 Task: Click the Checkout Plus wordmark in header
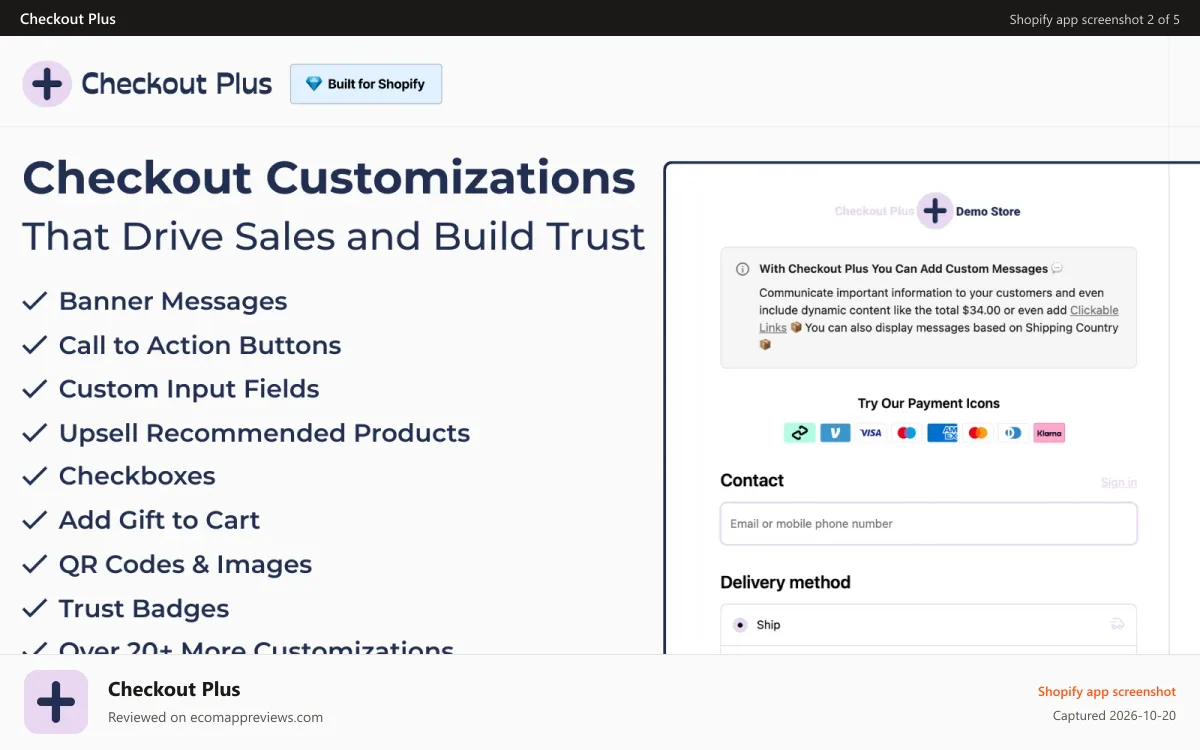click(x=177, y=84)
